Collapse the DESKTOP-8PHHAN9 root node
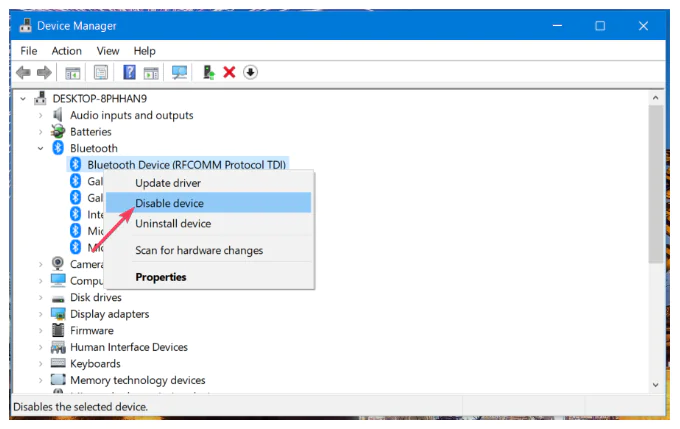Screen dimensions: 680x429 click(x=23, y=99)
